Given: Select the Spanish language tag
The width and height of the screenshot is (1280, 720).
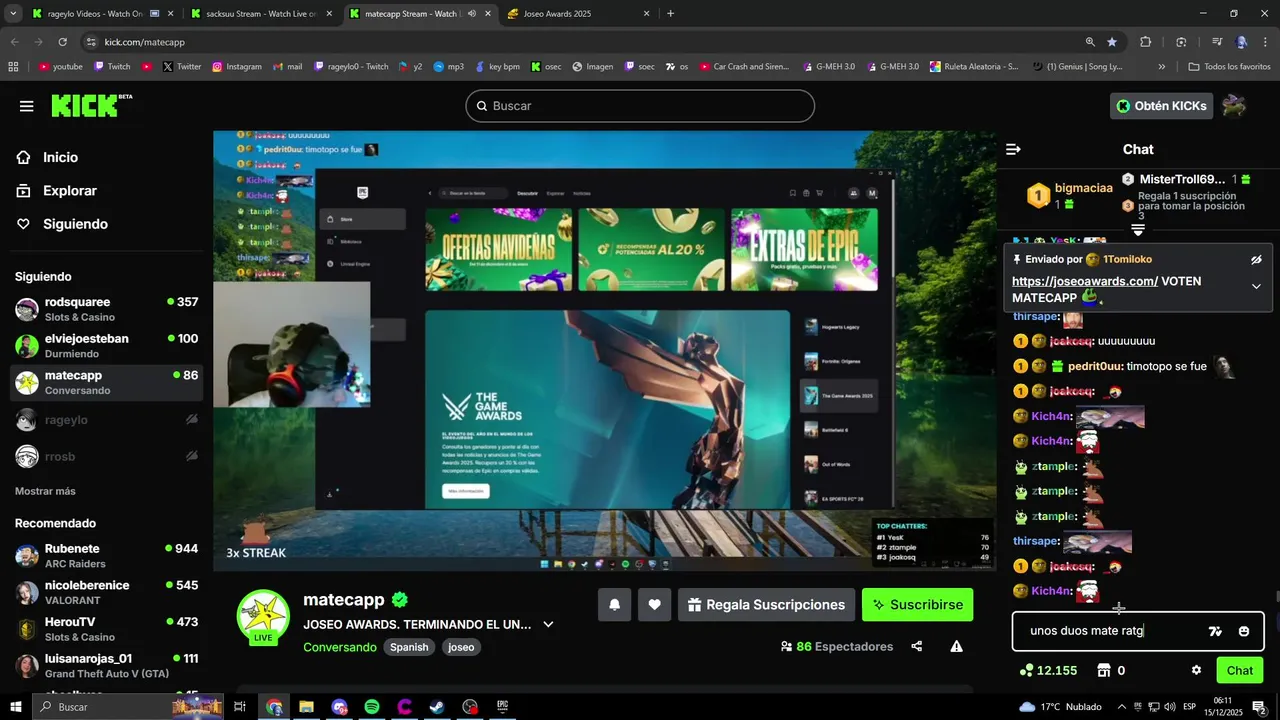Looking at the screenshot, I should coord(409,647).
